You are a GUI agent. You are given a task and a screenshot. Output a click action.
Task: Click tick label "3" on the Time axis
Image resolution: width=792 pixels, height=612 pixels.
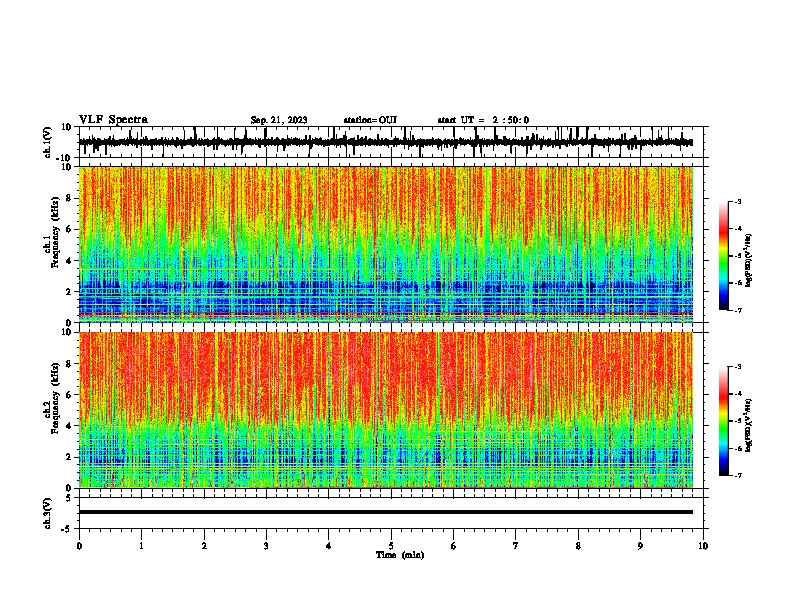coord(266,546)
